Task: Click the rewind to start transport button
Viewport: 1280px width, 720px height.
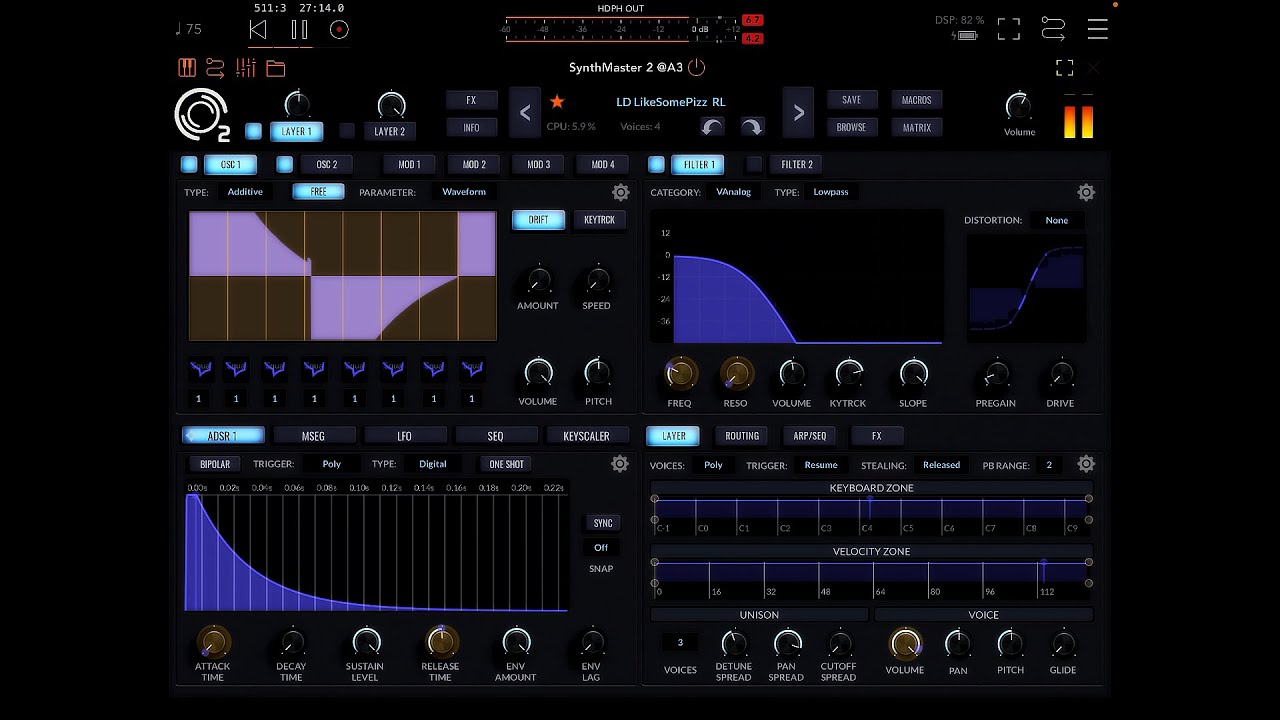Action: (258, 30)
